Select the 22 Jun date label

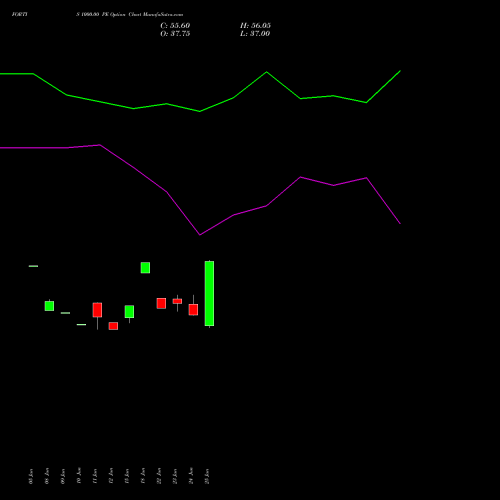coord(159,476)
